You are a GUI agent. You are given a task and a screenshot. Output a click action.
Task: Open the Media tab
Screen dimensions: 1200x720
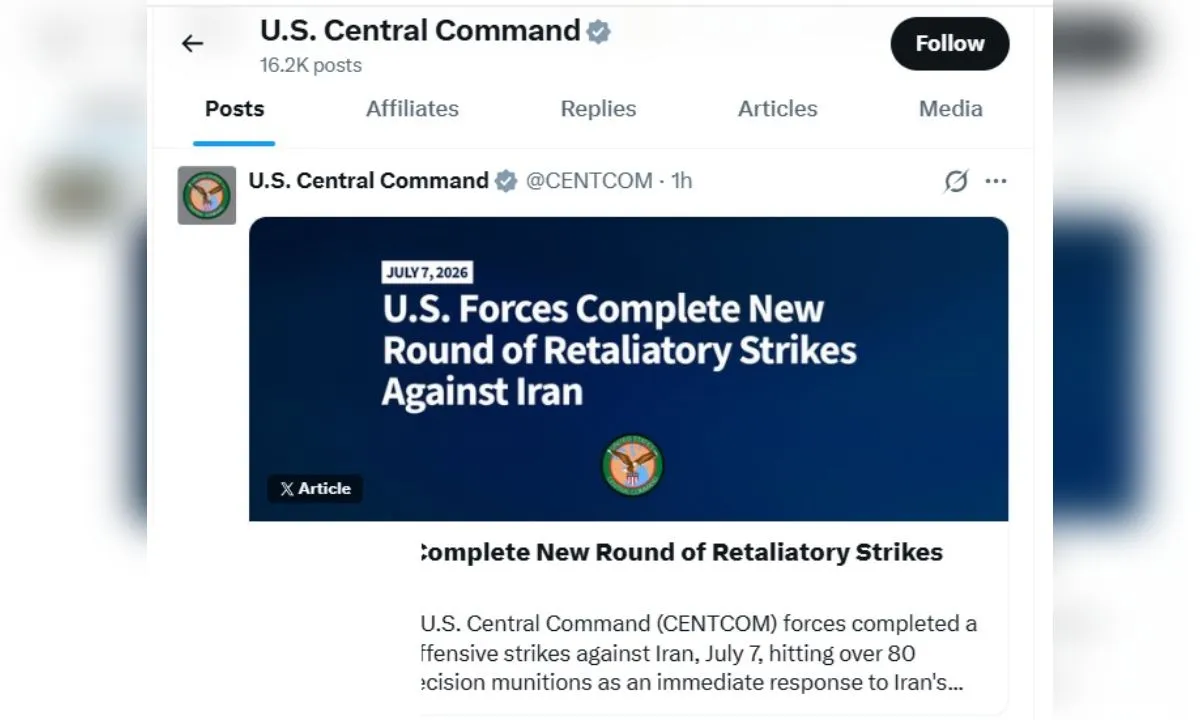coord(951,109)
